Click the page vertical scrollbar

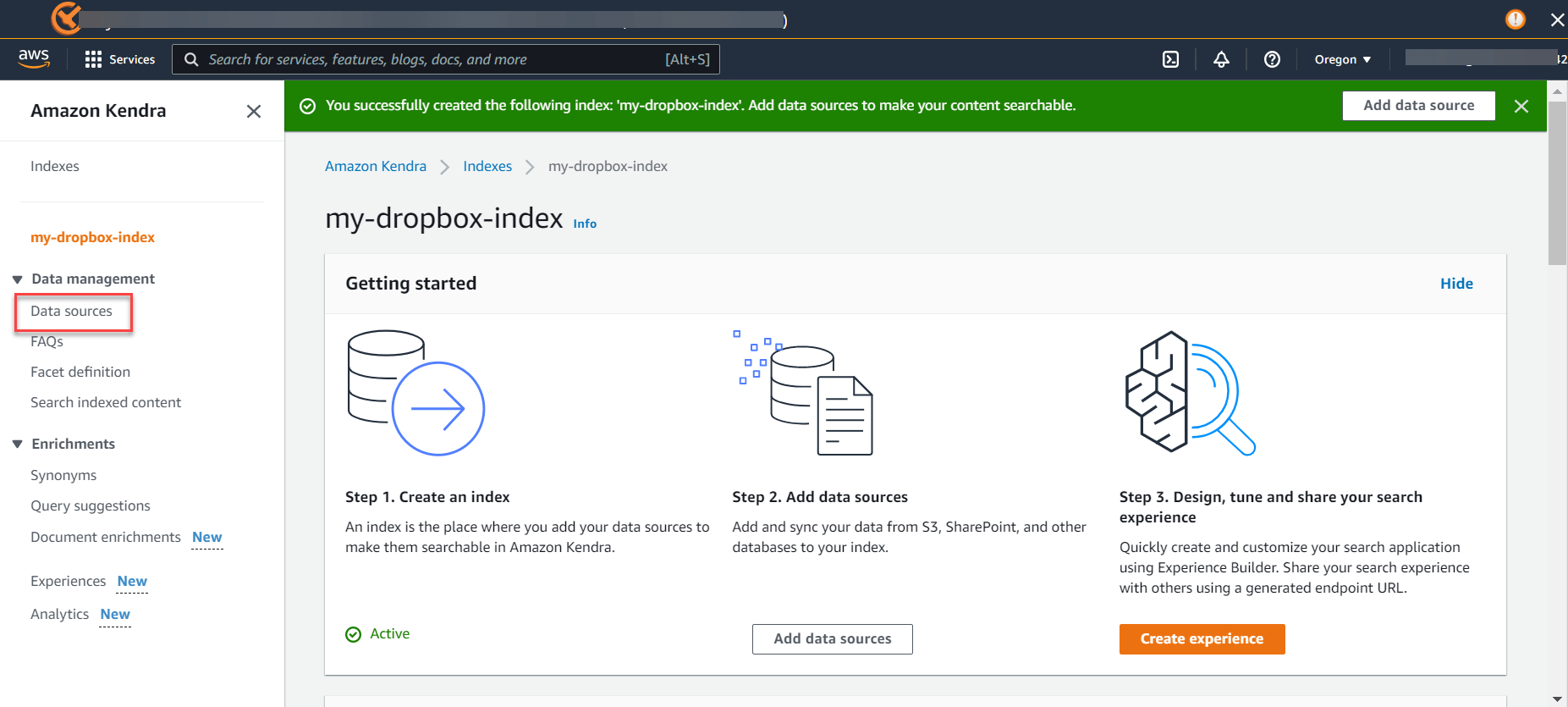coord(1557,184)
